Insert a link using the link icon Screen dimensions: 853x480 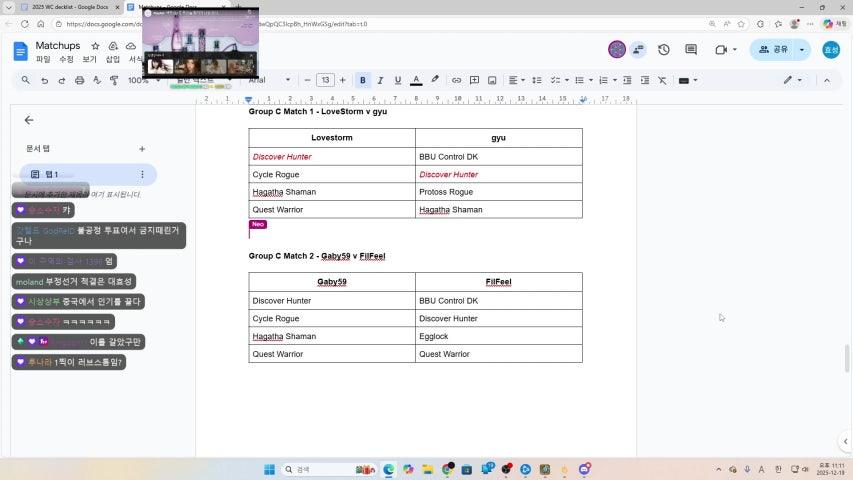point(457,80)
